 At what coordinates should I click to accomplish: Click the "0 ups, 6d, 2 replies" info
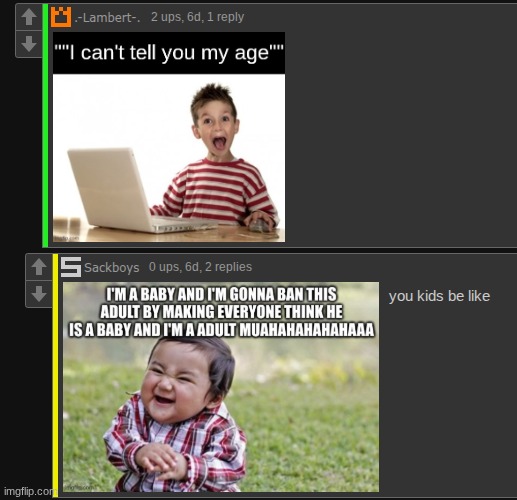[x=200, y=267]
